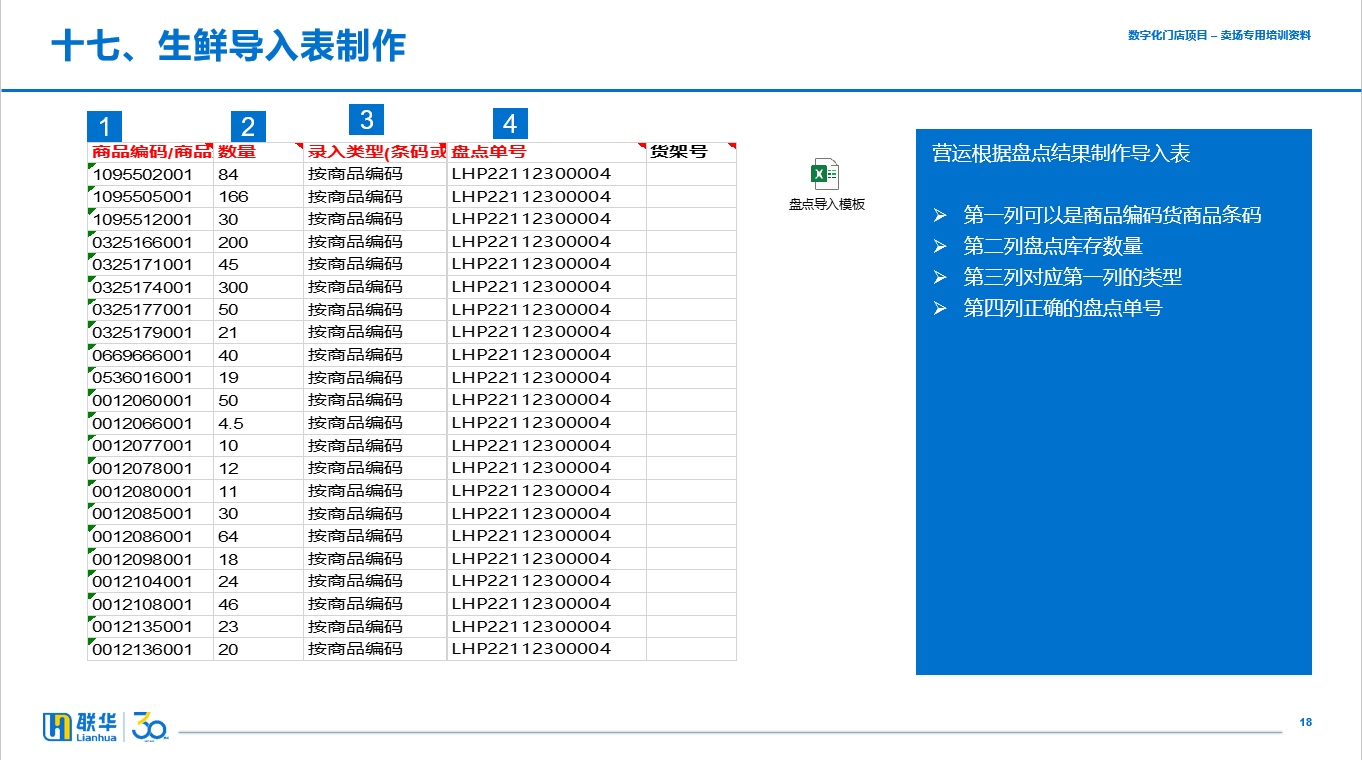Select quantity cell 45
The width and height of the screenshot is (1362, 760).
click(258, 264)
